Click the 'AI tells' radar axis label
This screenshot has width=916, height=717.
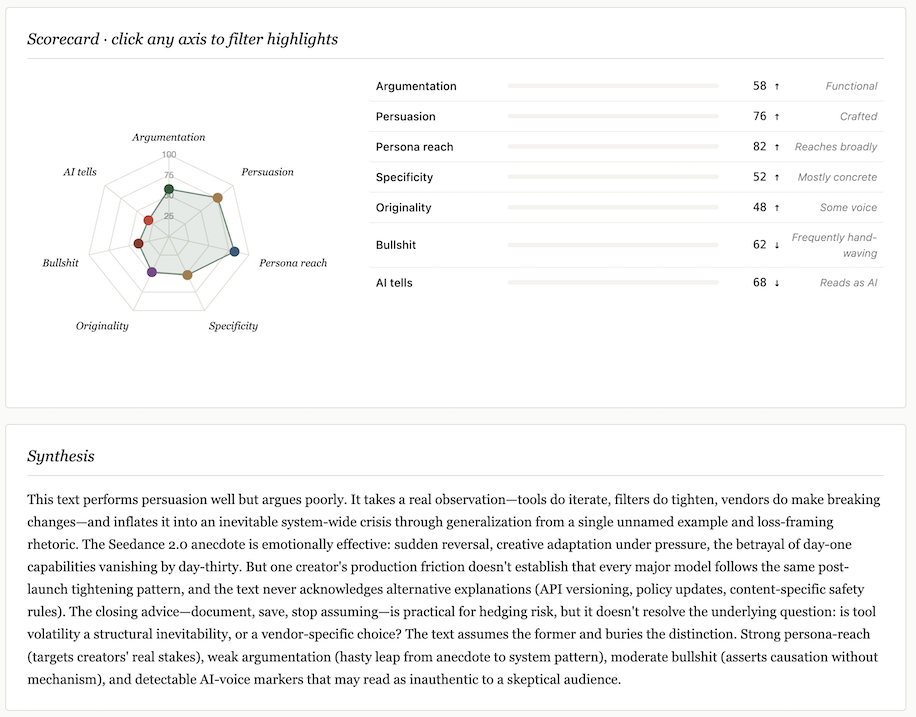point(80,172)
